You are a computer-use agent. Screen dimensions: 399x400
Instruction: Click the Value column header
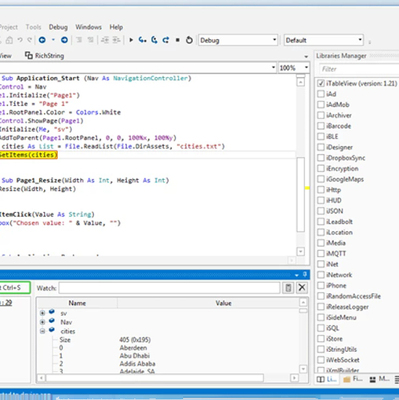pos(223,303)
